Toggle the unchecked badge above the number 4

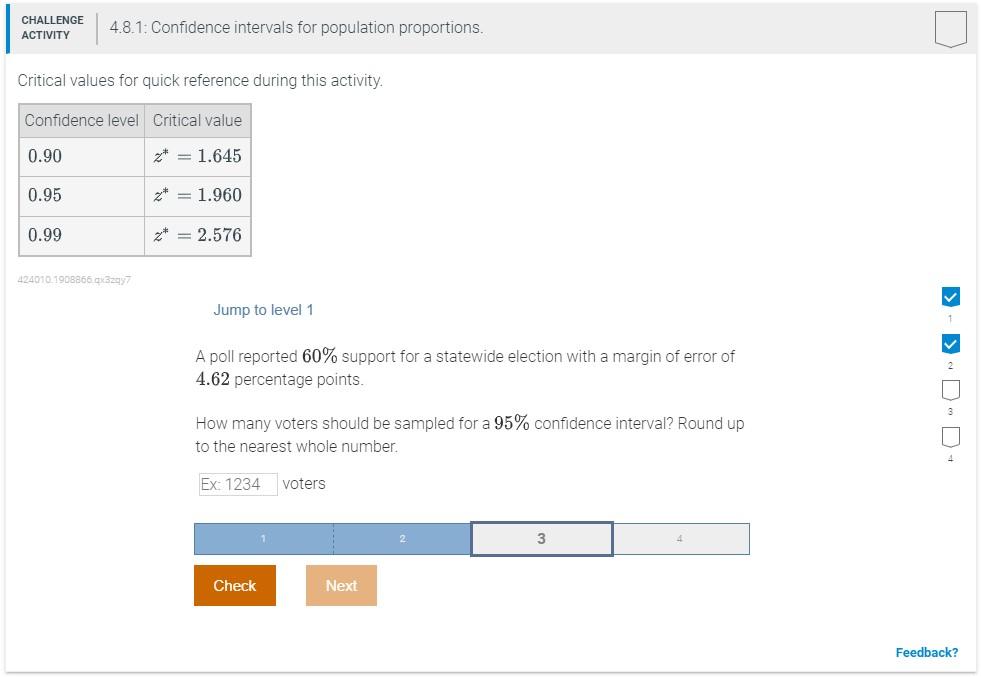[950, 437]
